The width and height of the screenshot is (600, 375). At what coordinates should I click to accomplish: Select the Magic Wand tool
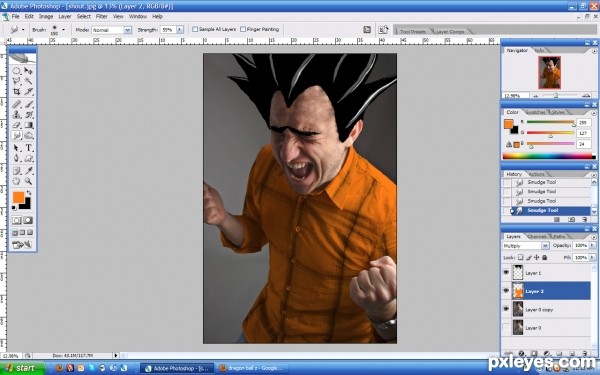pos(29,81)
